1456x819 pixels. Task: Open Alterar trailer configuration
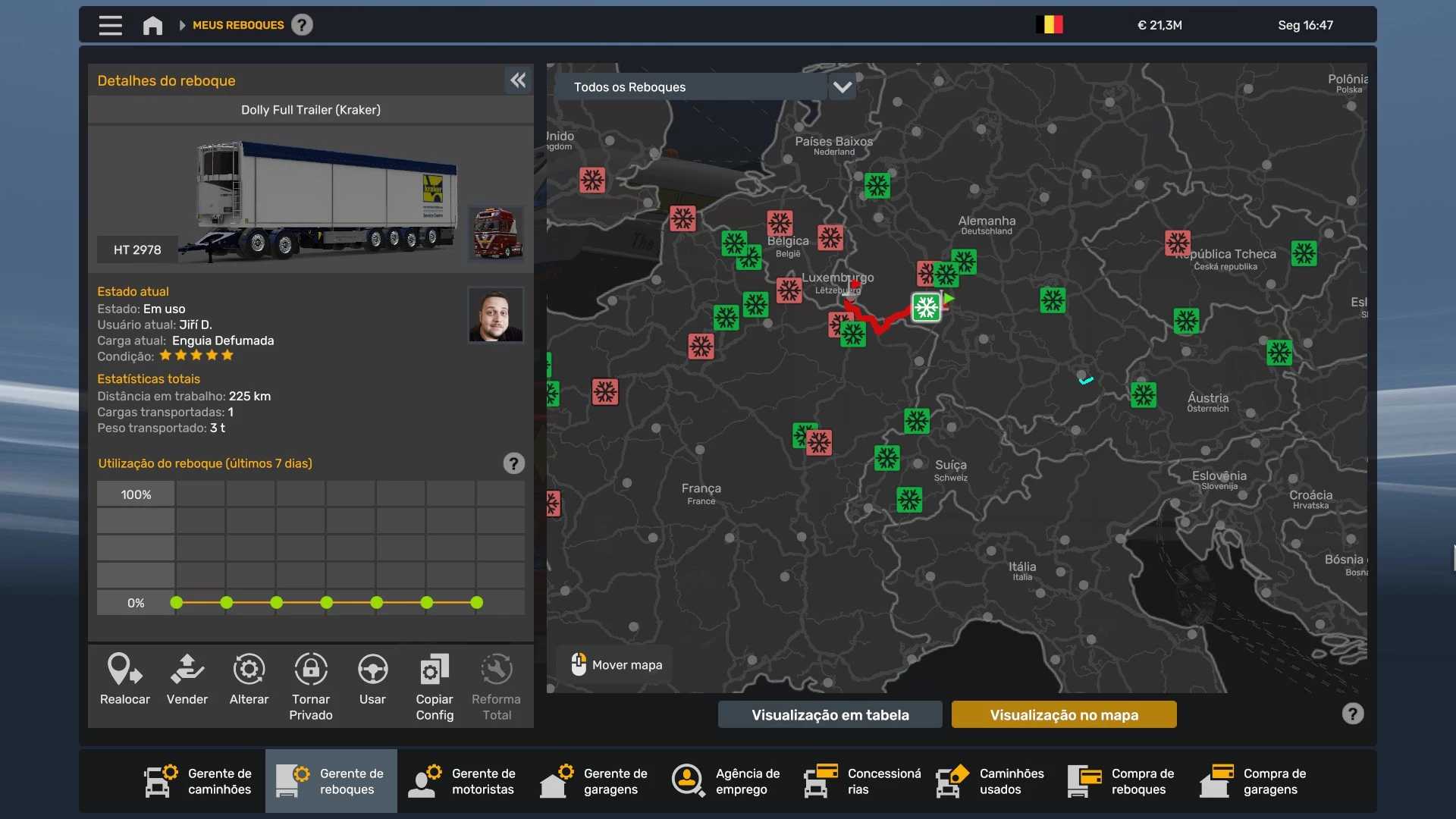click(249, 670)
